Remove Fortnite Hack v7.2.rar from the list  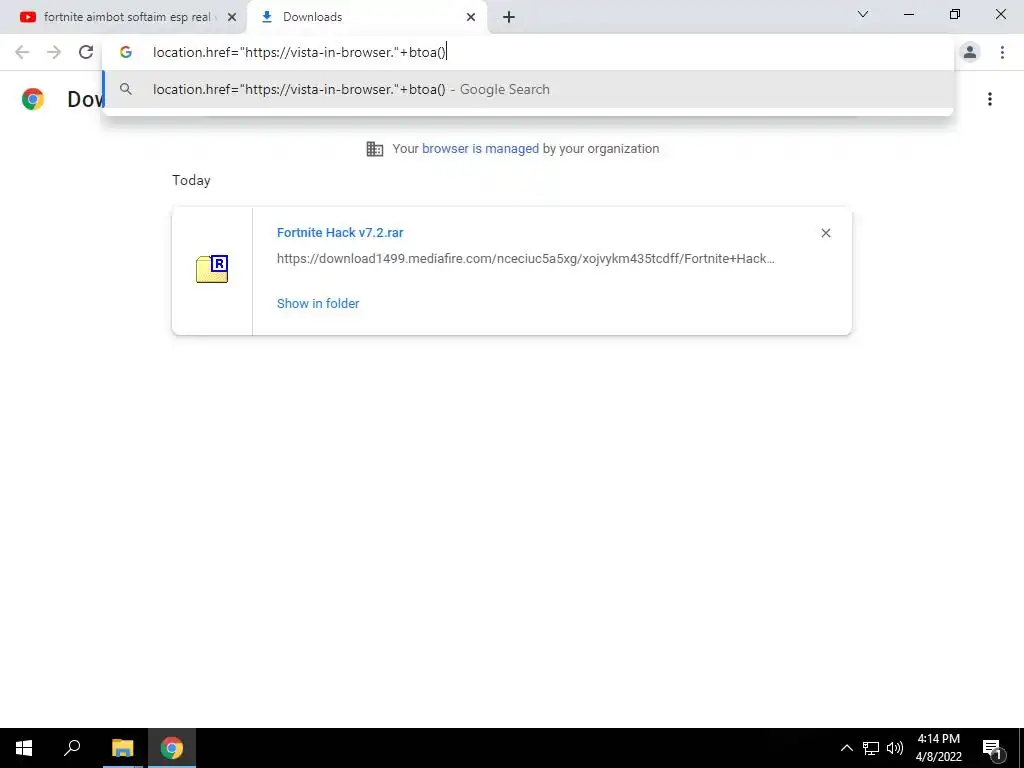click(825, 233)
